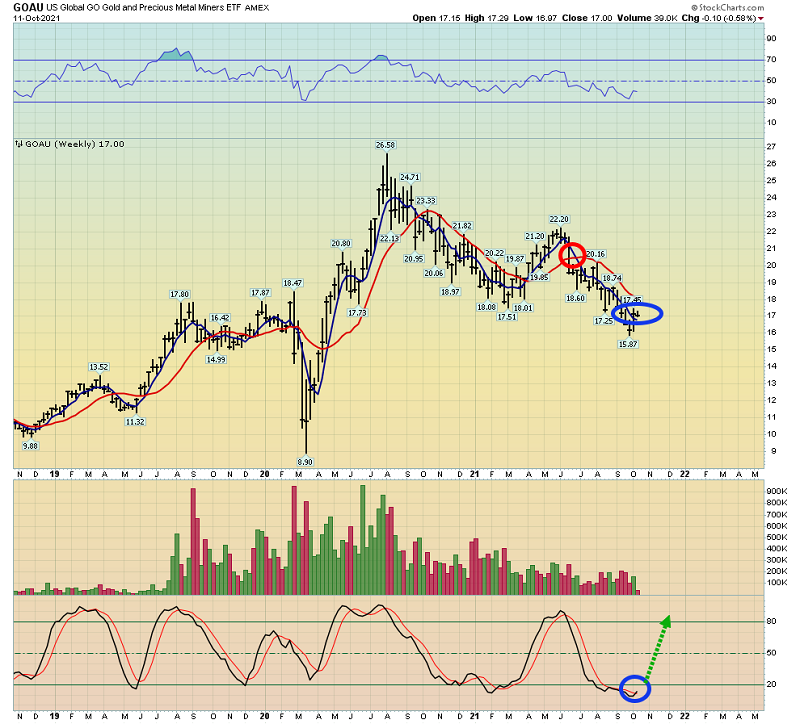The height and width of the screenshot is (724, 800).
Task: Click the 80 label on stochastic axis
Action: click(x=771, y=621)
